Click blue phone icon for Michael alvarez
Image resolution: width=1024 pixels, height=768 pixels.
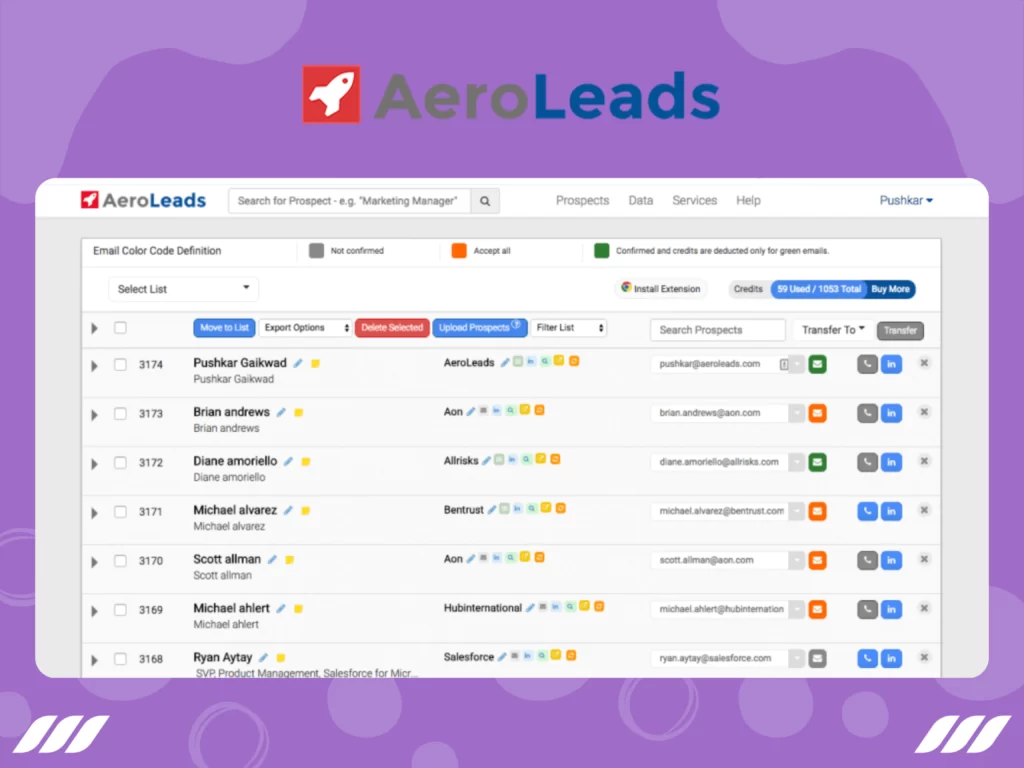867,511
